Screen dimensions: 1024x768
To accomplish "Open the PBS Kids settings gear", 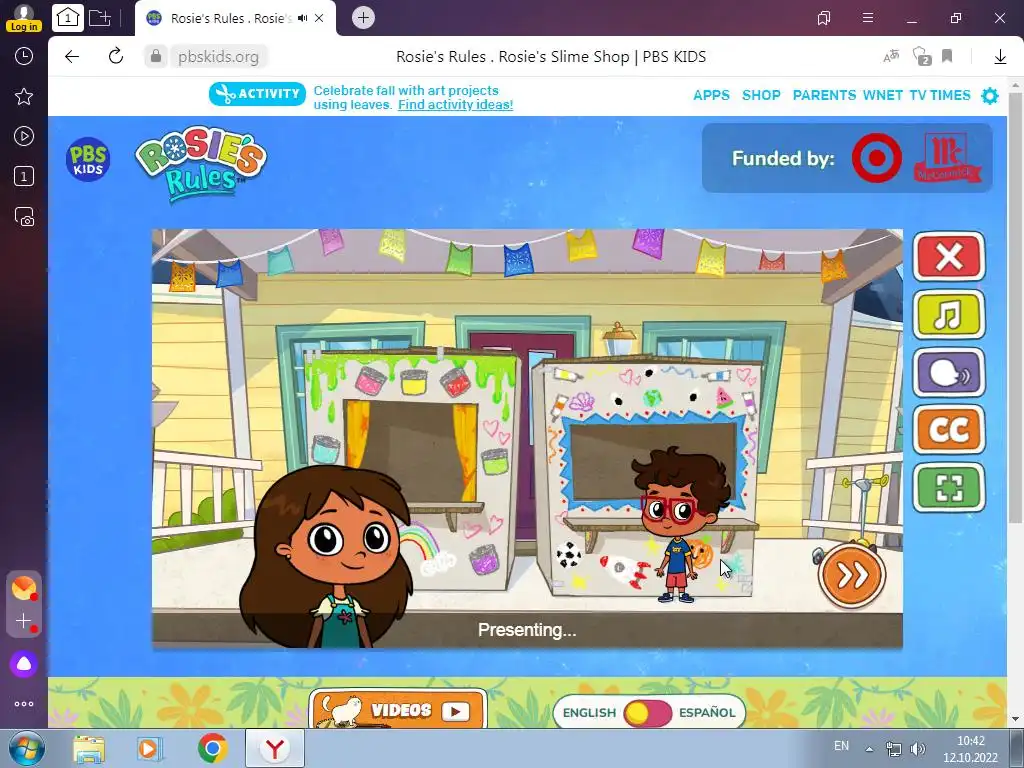I will (990, 96).
